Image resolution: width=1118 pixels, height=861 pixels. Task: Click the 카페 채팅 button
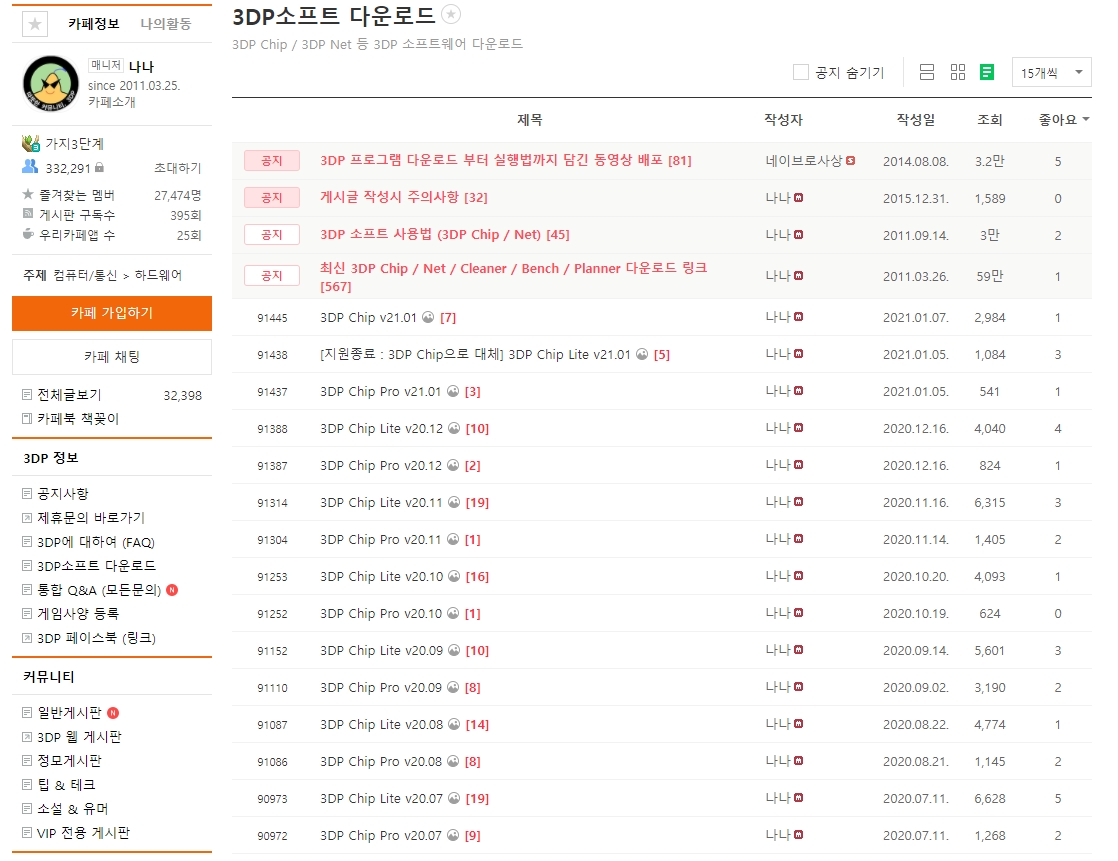coord(112,356)
